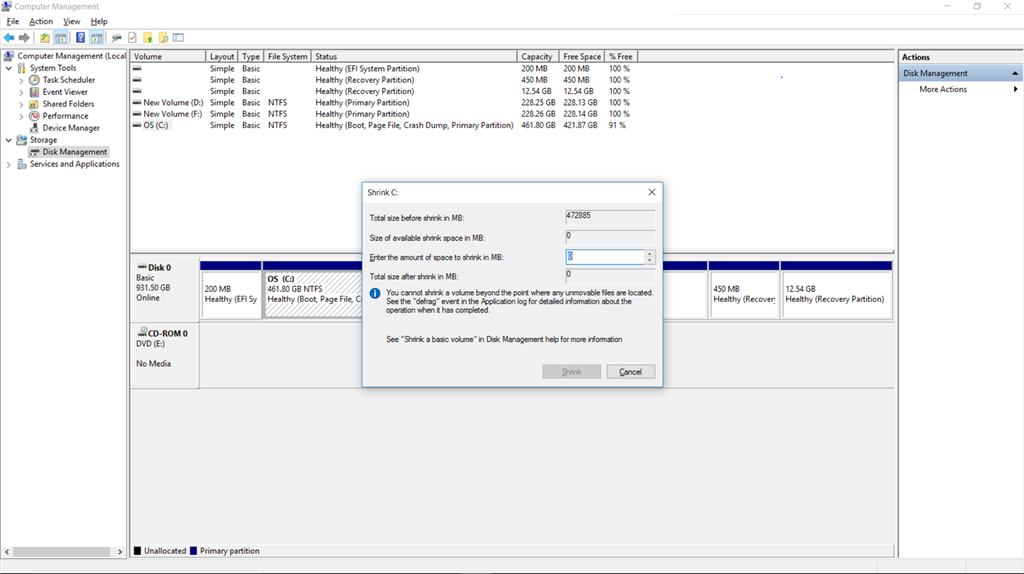
Task: Select the 200 MB EFI partition block
Action: click(x=231, y=290)
